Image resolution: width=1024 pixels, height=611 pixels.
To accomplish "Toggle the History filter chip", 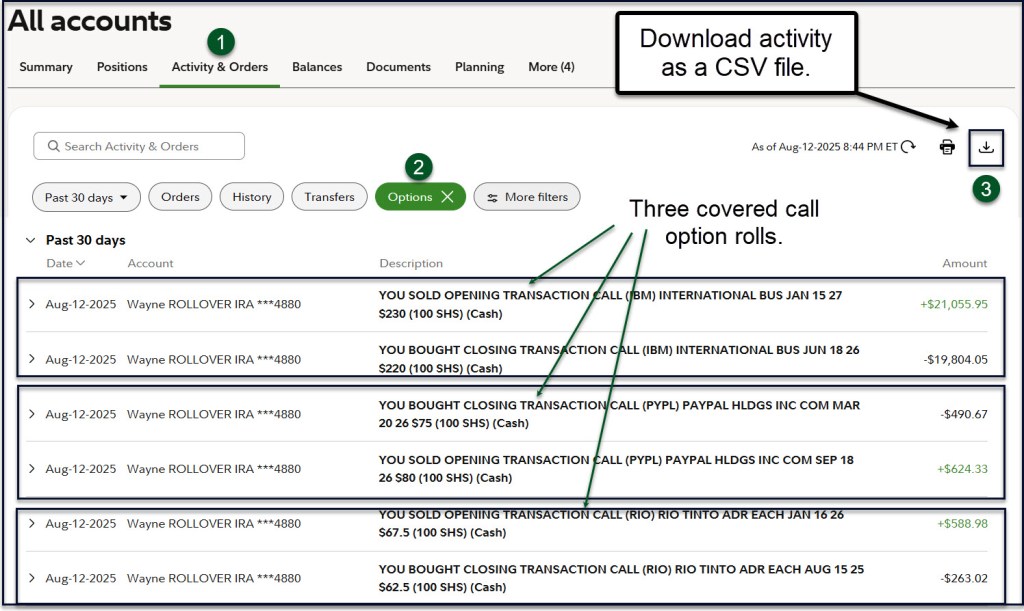I will coord(251,197).
